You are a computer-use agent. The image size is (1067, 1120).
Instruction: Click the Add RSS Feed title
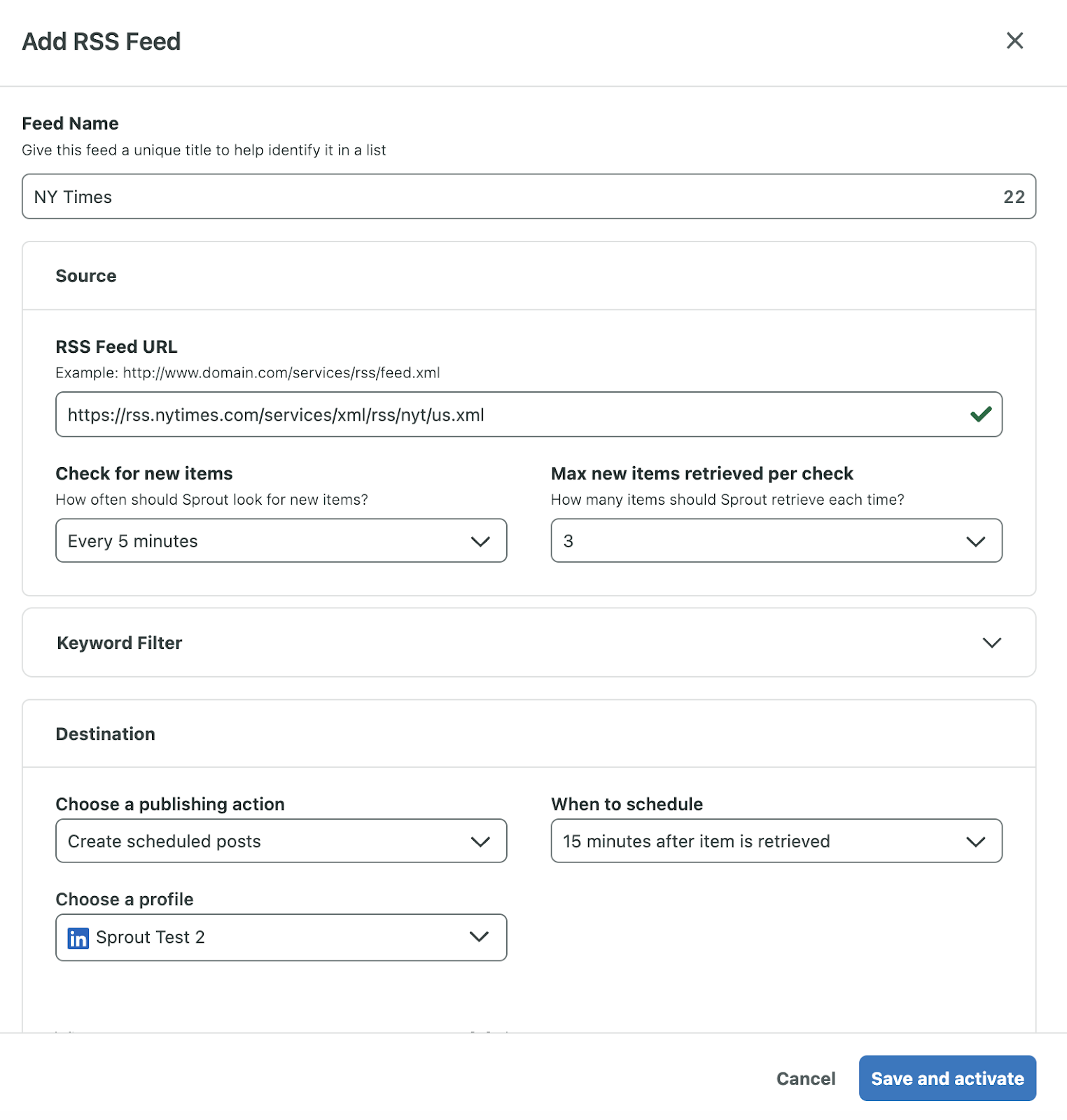[x=102, y=41]
